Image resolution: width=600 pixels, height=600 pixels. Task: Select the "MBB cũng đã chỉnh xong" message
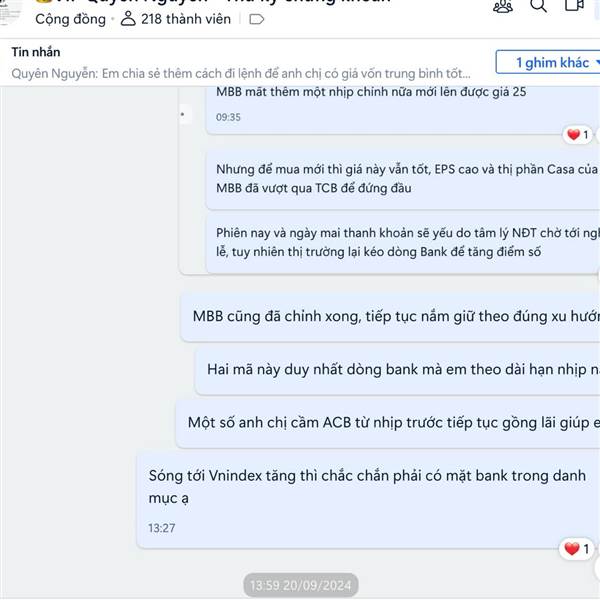(390, 317)
